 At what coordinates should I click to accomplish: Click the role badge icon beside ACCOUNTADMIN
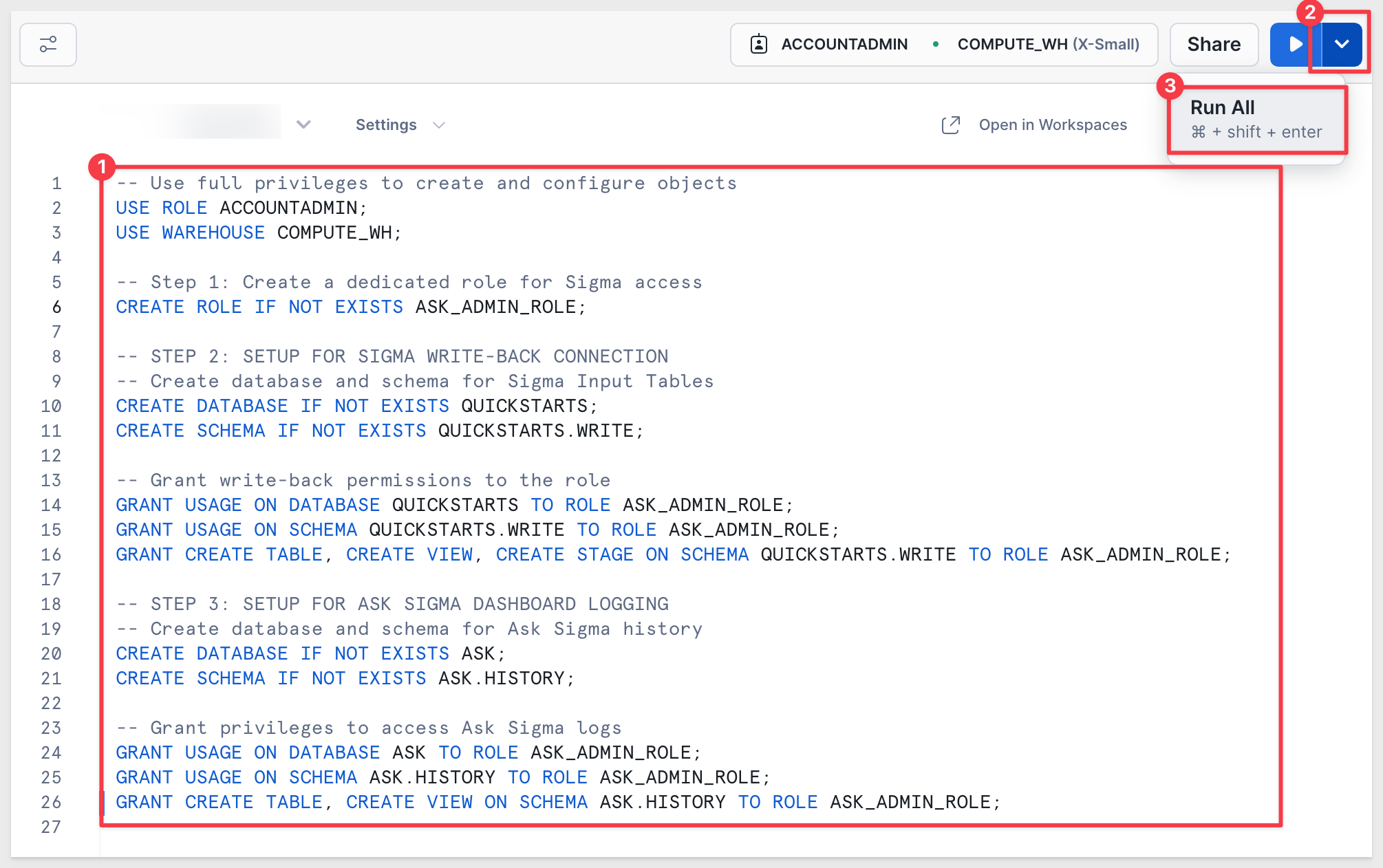[x=759, y=45]
